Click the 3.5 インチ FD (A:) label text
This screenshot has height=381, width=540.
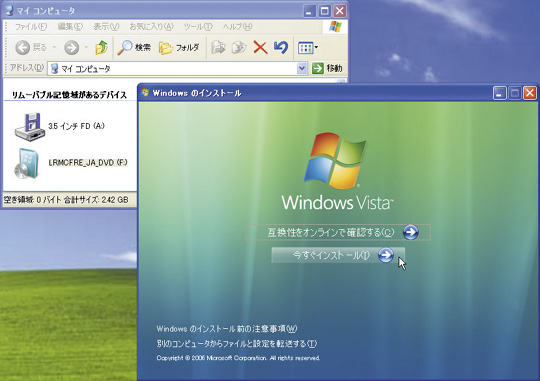(x=76, y=126)
